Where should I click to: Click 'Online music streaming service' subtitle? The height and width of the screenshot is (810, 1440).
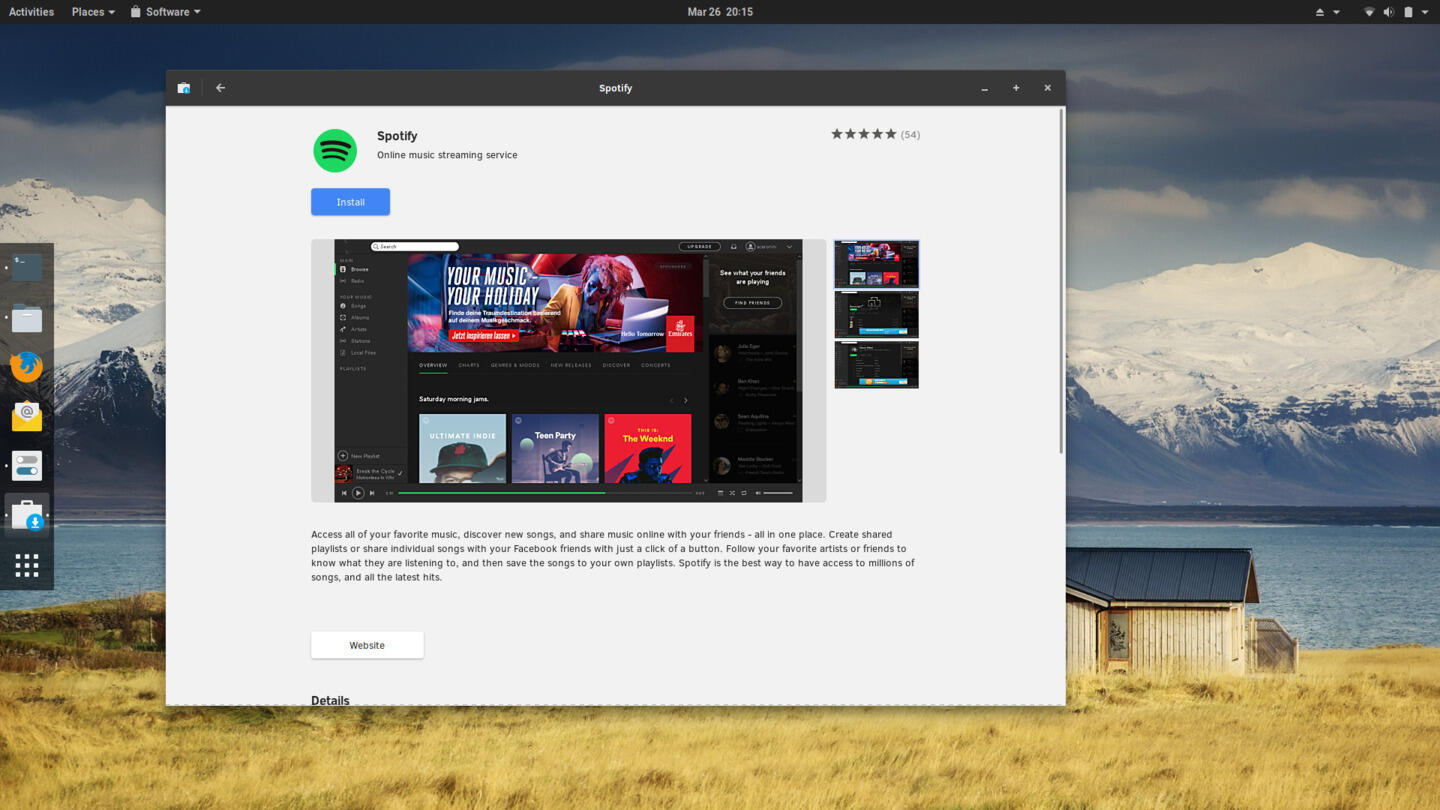click(x=447, y=155)
